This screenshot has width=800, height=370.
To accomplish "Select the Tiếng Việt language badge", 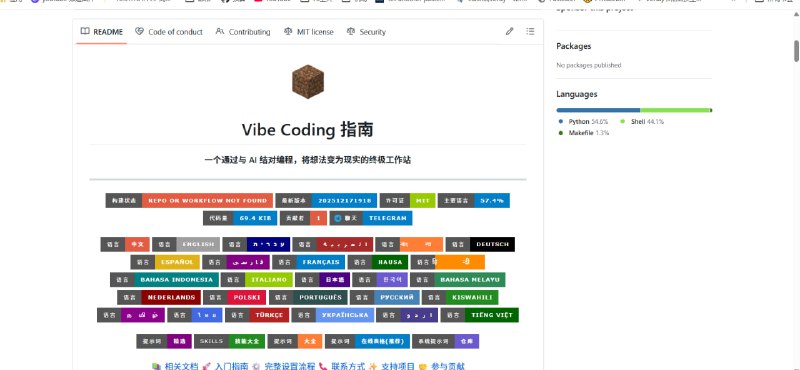I will point(480,315).
